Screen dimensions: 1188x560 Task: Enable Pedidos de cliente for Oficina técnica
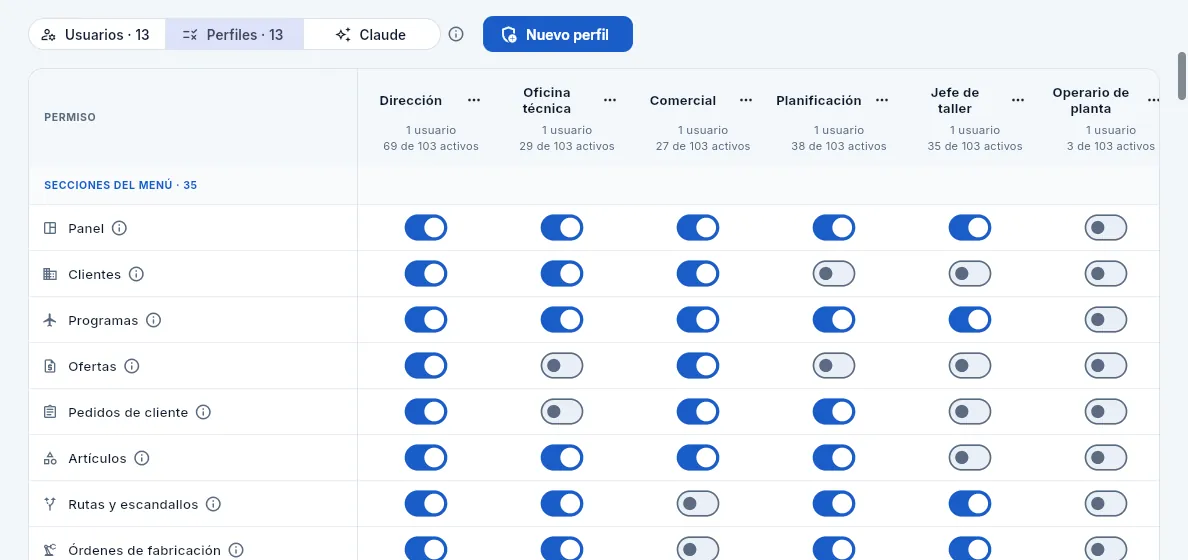(561, 412)
